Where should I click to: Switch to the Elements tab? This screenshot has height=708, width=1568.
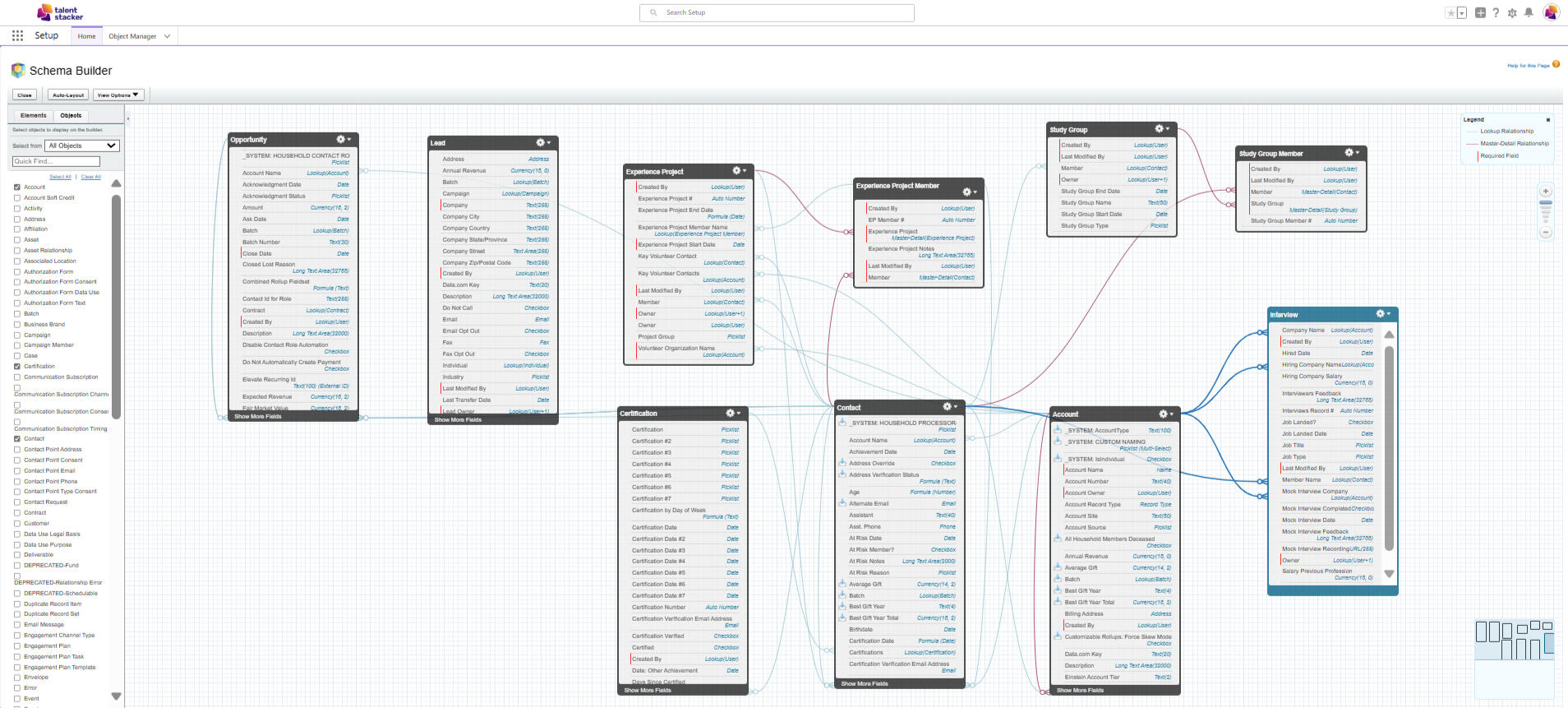pos(34,116)
